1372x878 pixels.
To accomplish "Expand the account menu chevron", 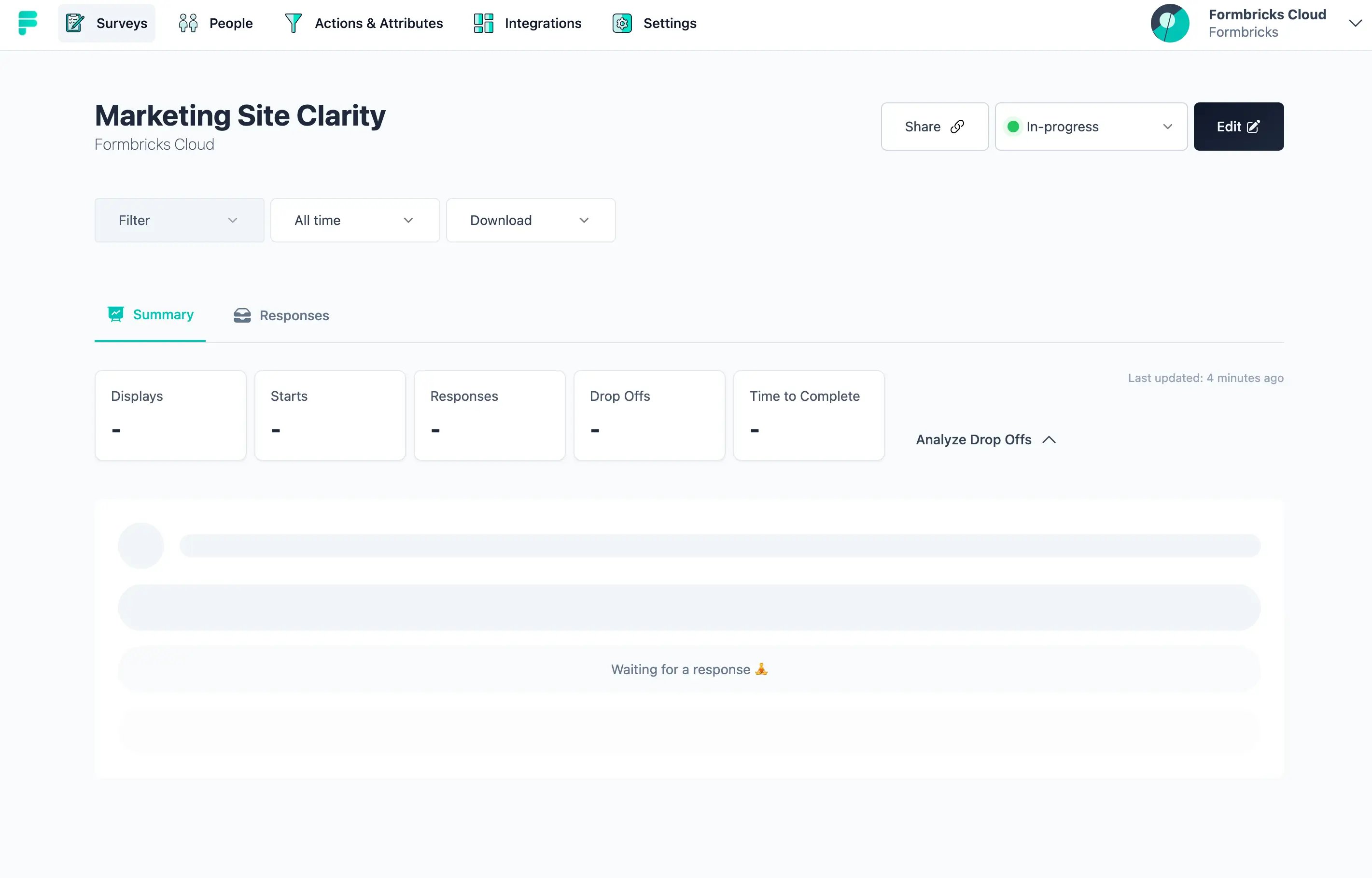I will click(1356, 23).
